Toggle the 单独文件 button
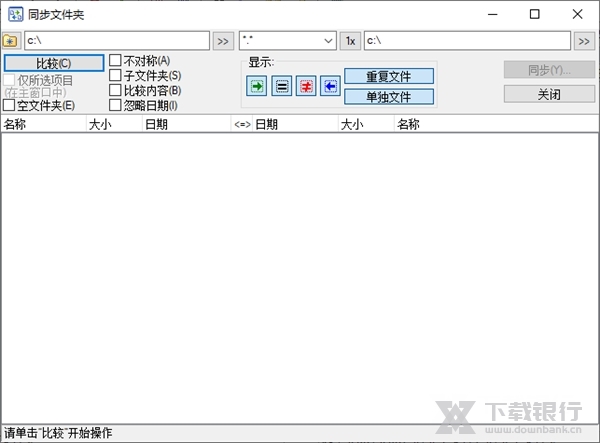The image size is (600, 443). (389, 96)
